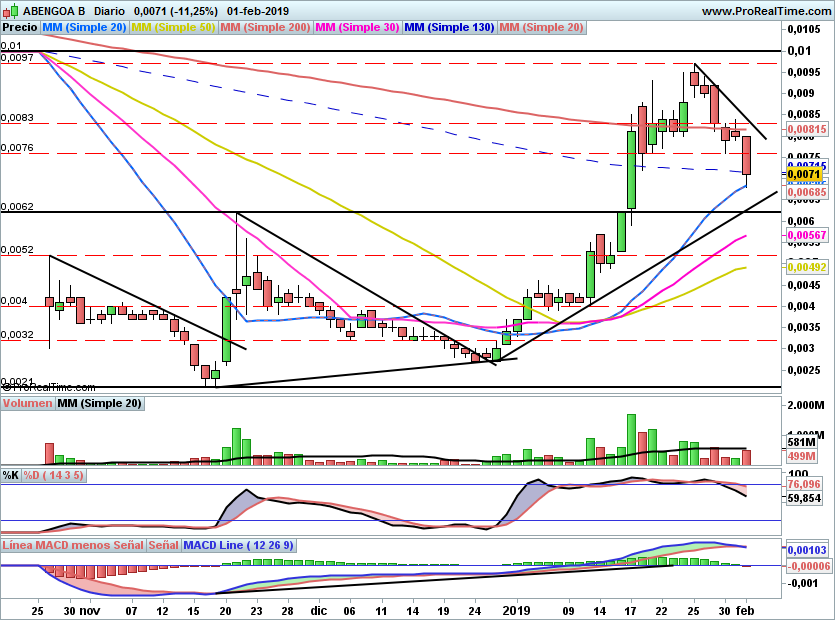Open the Volumen panel label

27,404
